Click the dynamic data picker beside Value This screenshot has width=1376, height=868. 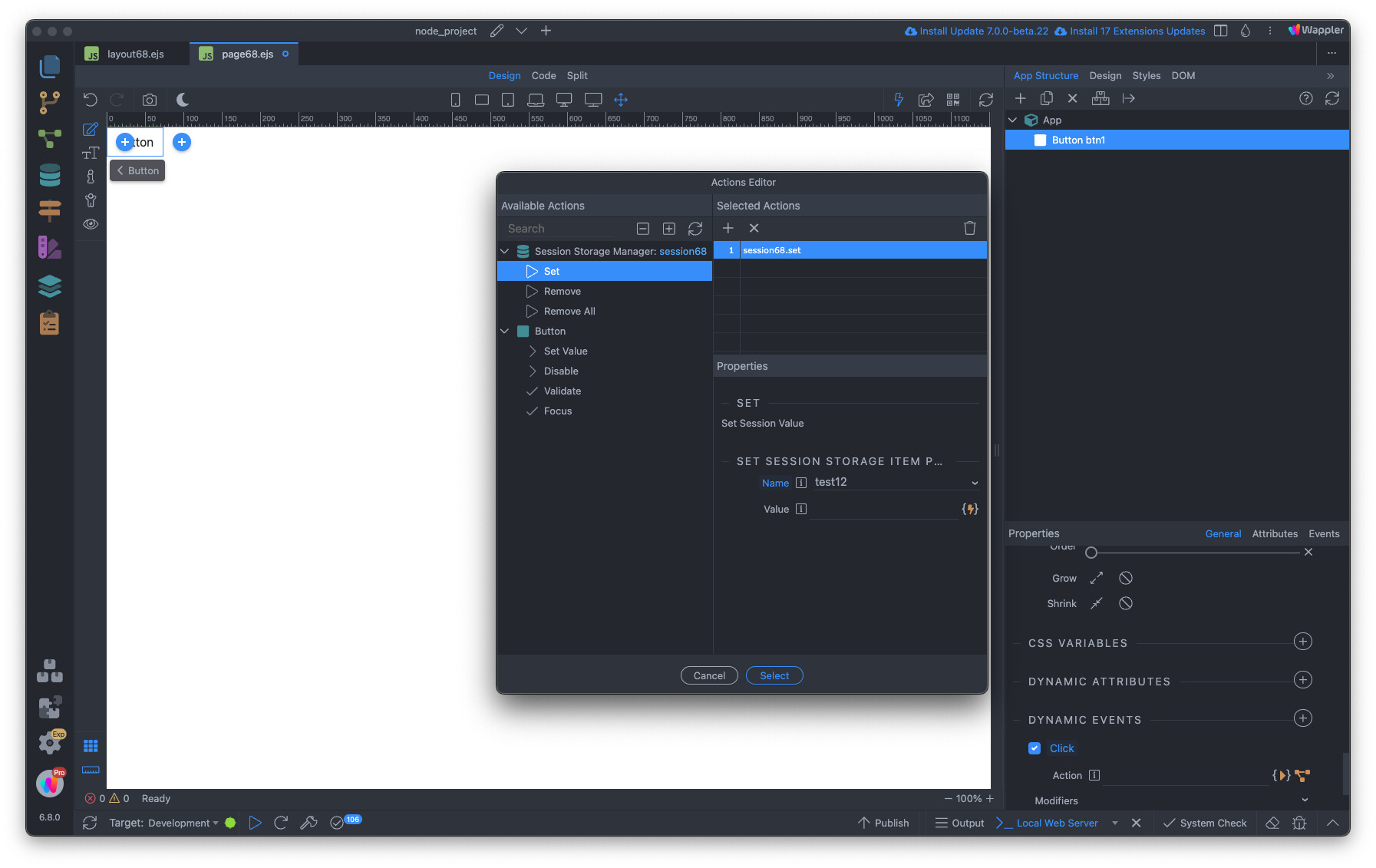969,510
